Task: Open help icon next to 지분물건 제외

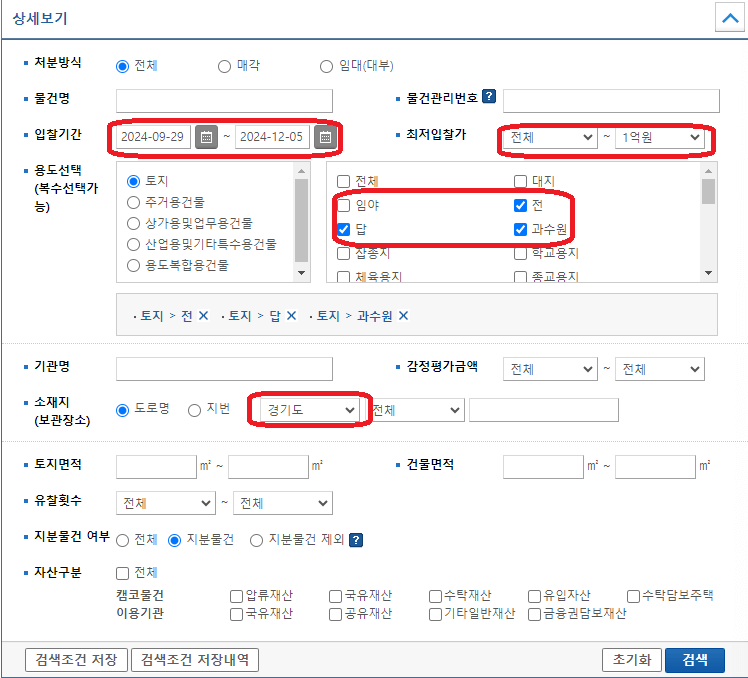Action: pyautogui.click(x=356, y=540)
